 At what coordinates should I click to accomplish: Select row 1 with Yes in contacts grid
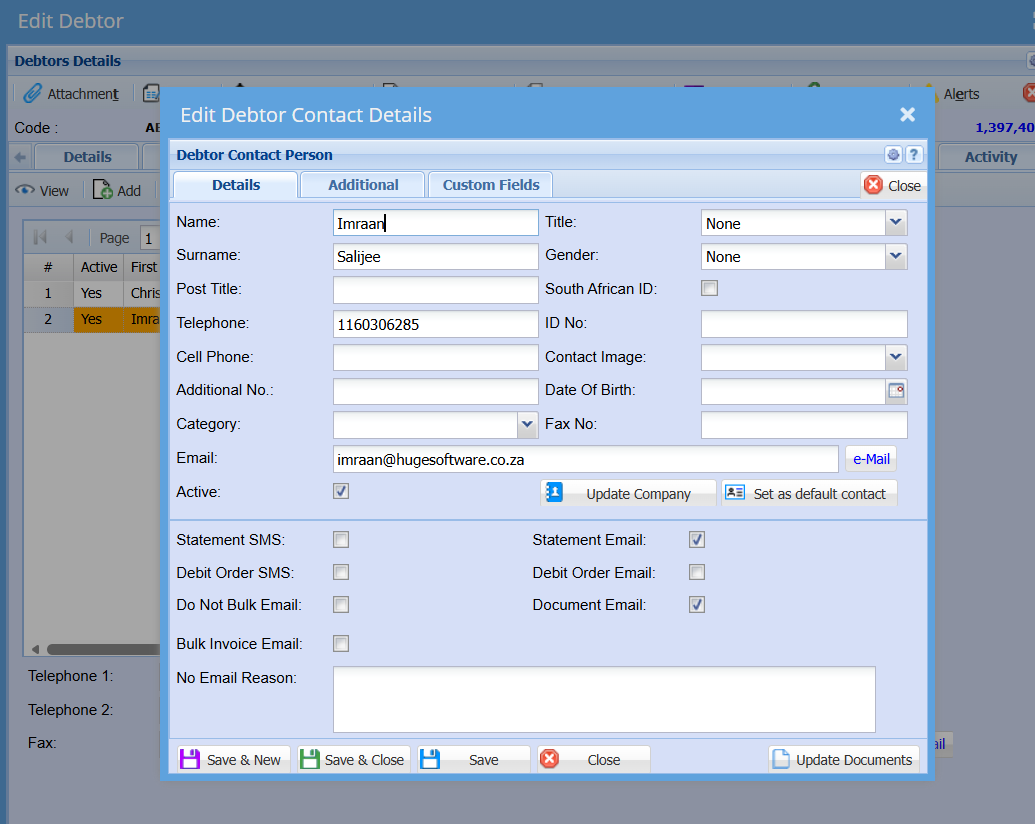pyautogui.click(x=92, y=293)
